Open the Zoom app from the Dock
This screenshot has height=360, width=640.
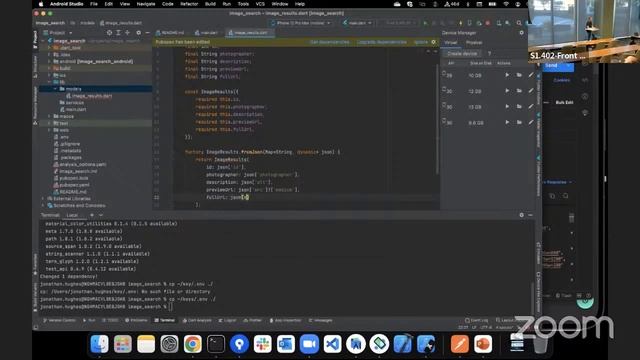click(x=309, y=344)
